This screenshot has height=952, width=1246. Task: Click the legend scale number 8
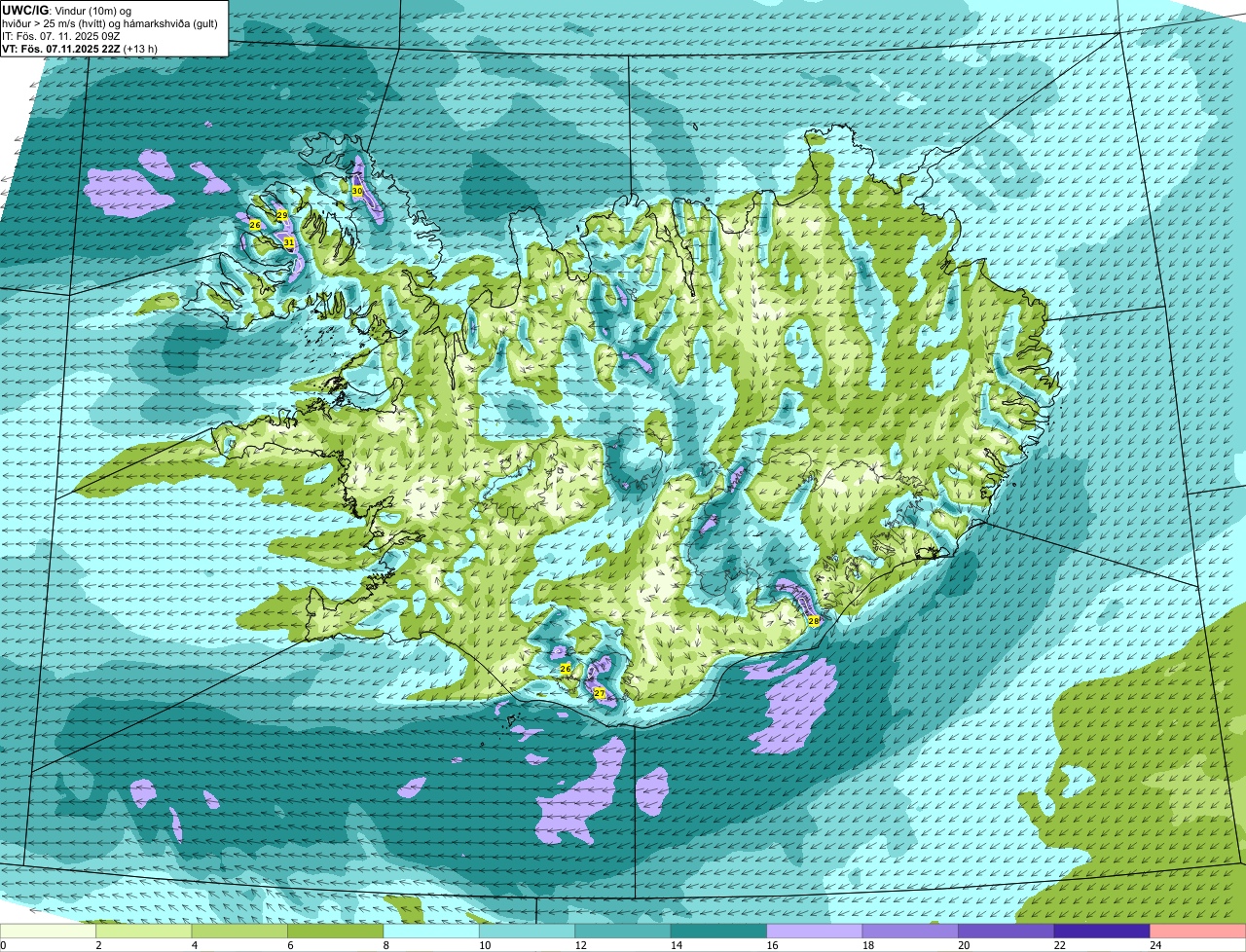tap(385, 945)
